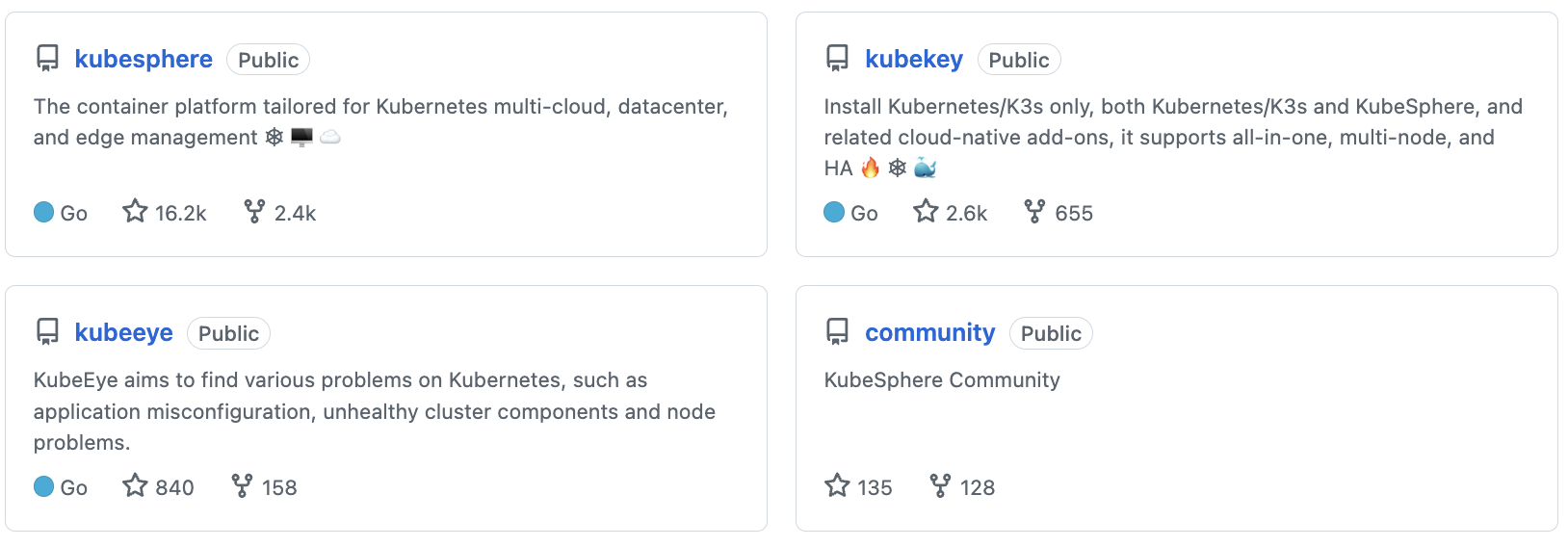The height and width of the screenshot is (547, 1568).
Task: Click the star icon on kubeeye card
Action: click(135, 485)
